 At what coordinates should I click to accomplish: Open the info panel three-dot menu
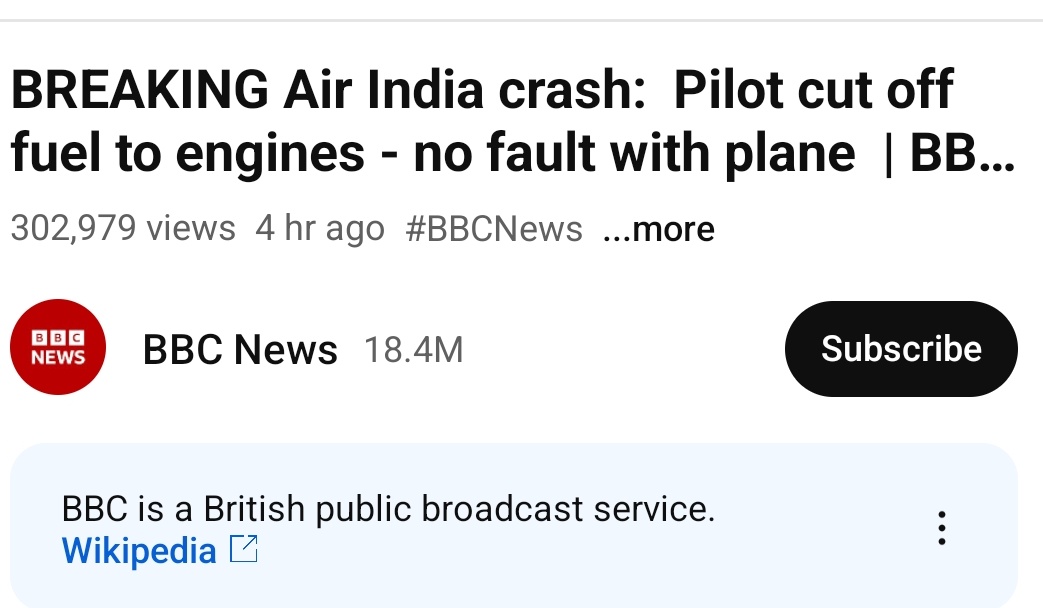pos(940,528)
